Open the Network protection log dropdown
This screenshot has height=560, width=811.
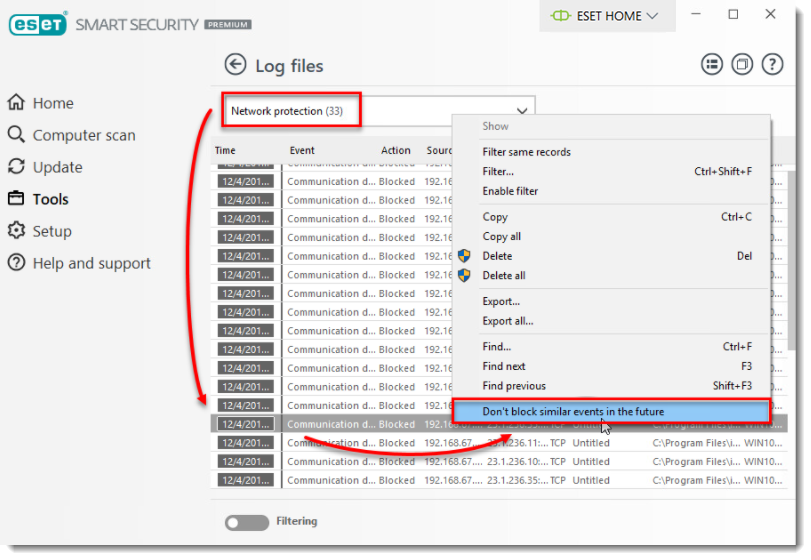(x=379, y=111)
